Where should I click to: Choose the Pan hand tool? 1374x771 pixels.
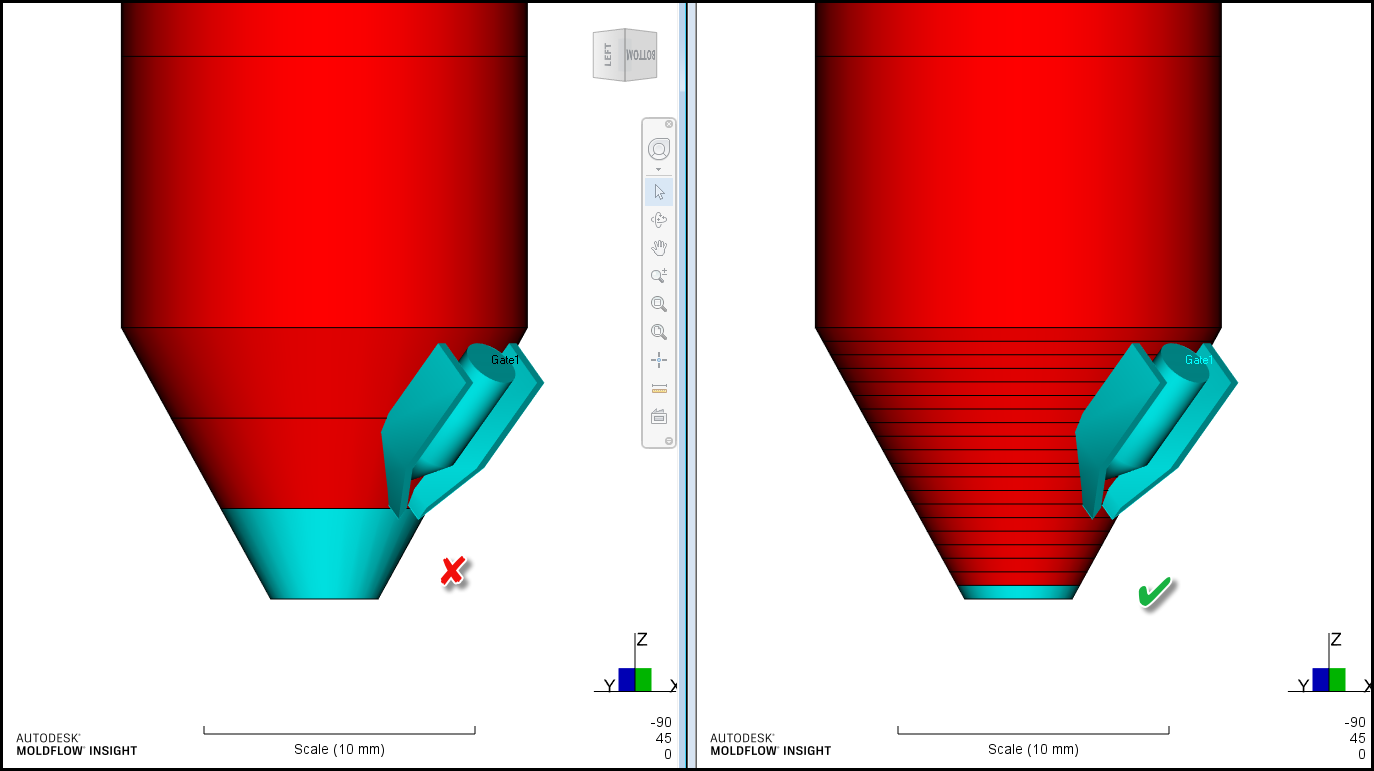pyautogui.click(x=659, y=248)
